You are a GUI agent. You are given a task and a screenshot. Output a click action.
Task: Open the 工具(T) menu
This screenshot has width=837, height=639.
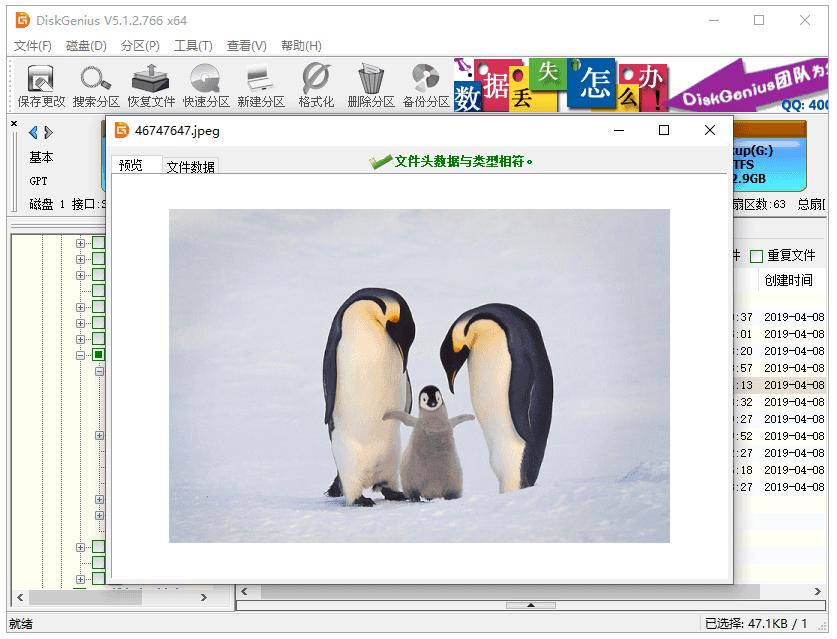pos(193,45)
